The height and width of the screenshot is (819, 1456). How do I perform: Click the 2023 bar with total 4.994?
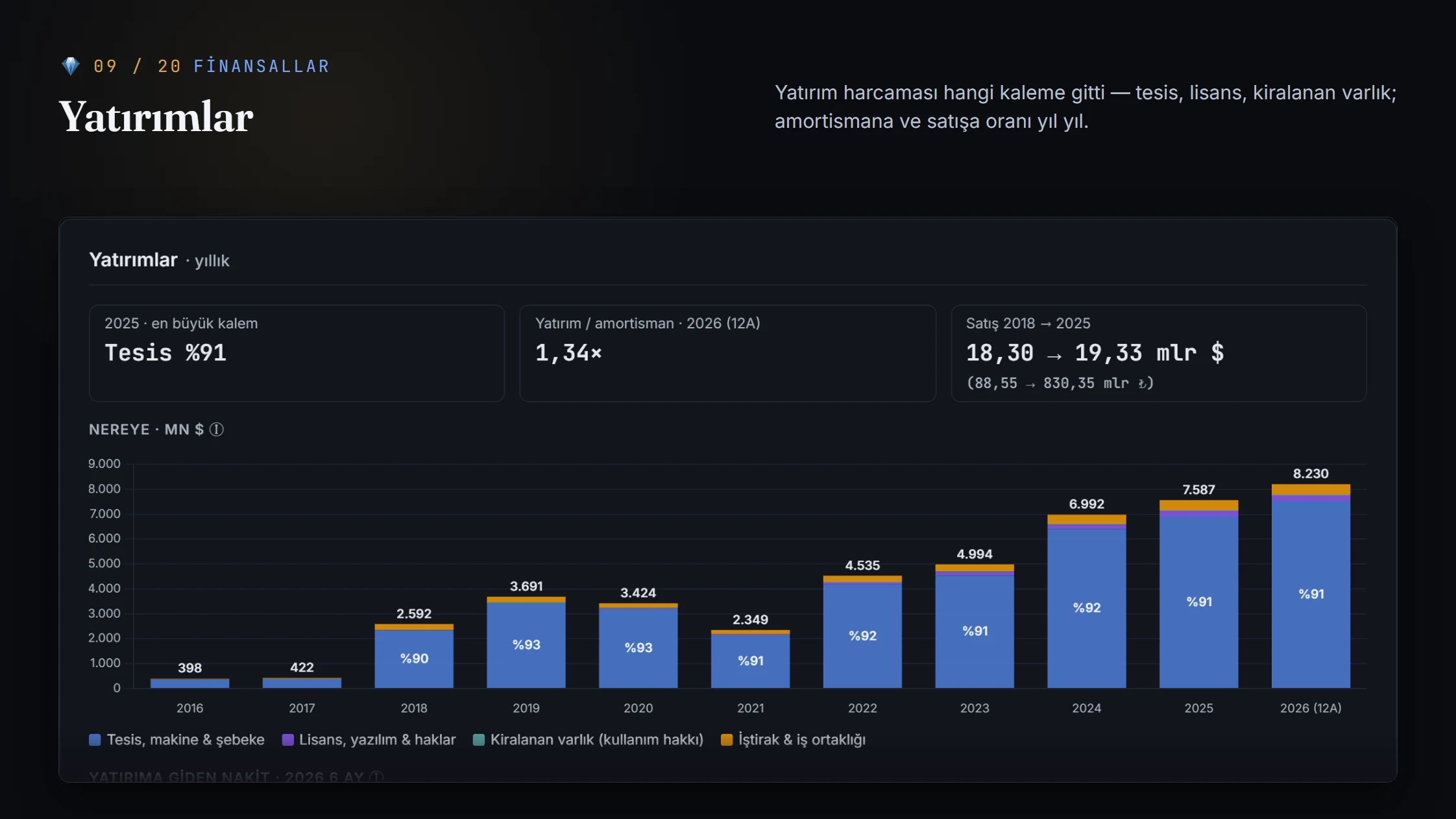[x=975, y=626]
